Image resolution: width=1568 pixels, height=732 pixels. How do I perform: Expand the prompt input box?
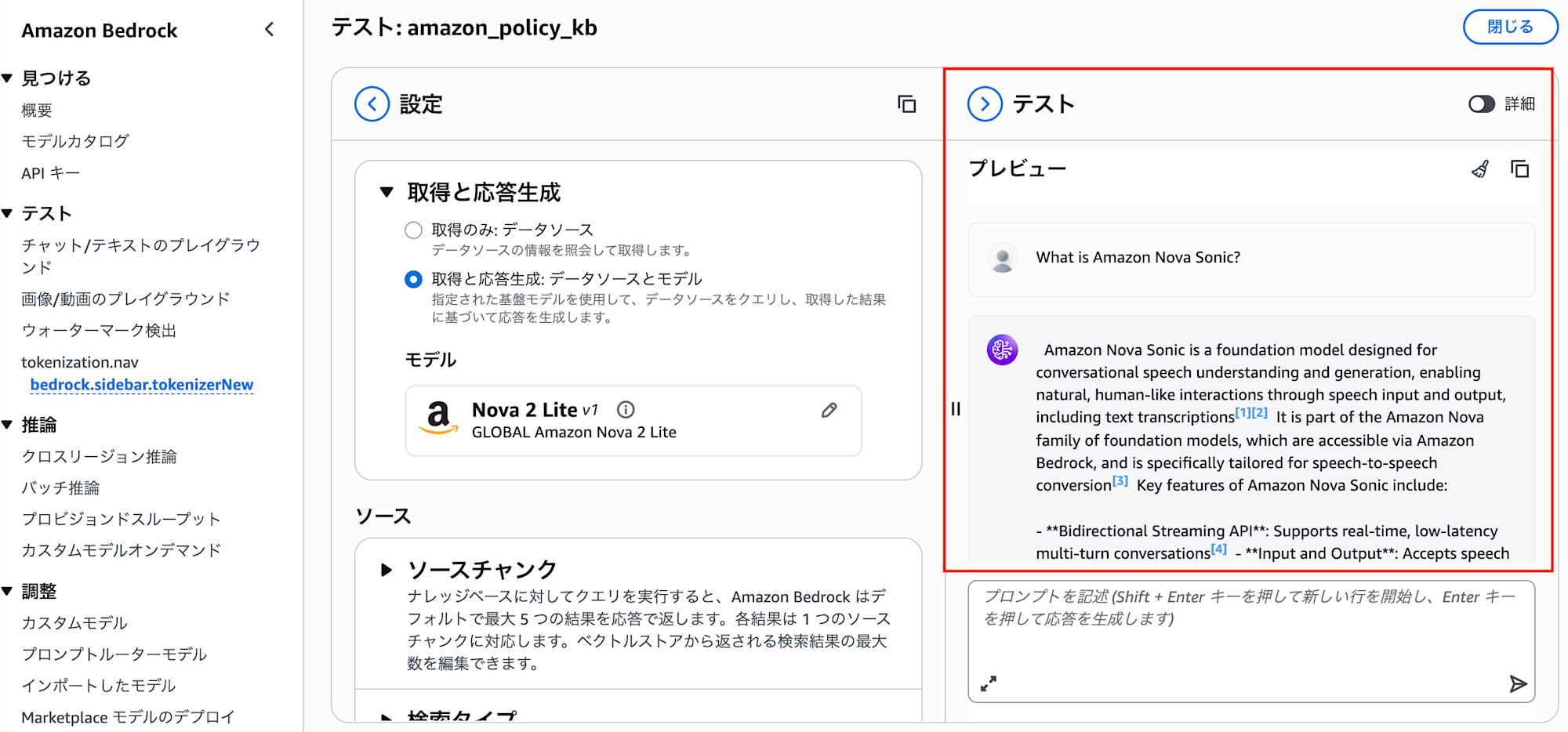[989, 683]
